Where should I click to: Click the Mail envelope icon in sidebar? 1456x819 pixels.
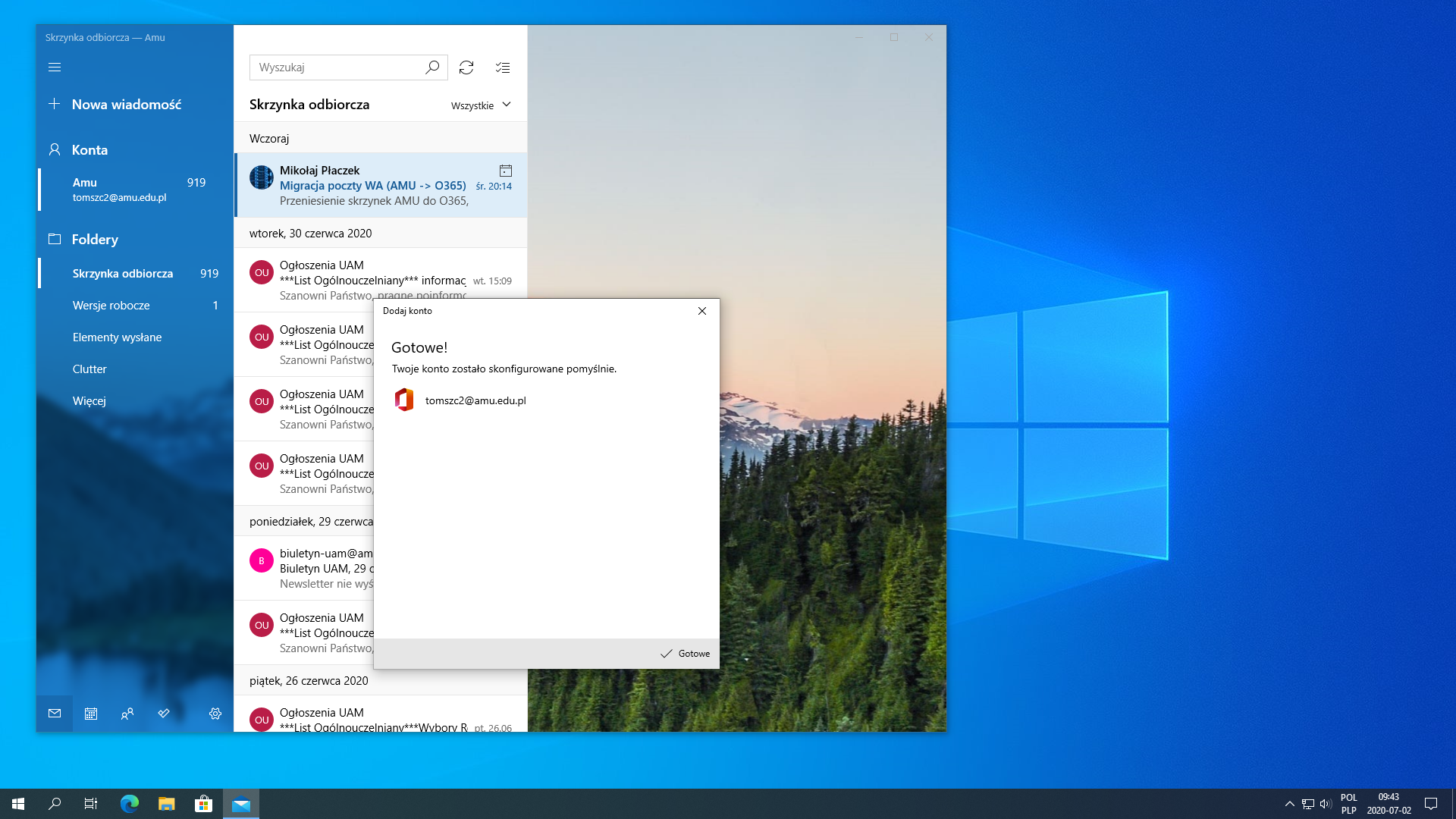(55, 714)
